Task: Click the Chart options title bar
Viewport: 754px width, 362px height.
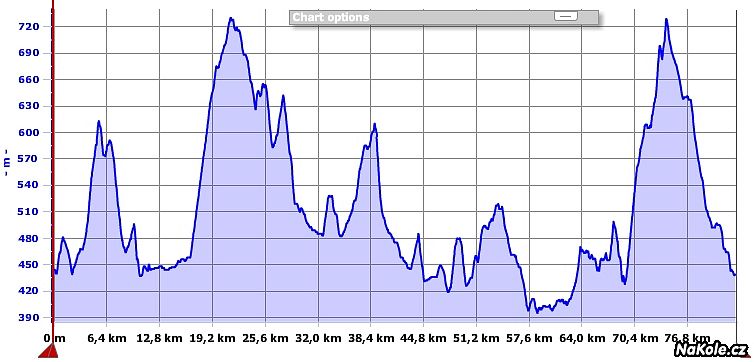Action: (x=443, y=17)
